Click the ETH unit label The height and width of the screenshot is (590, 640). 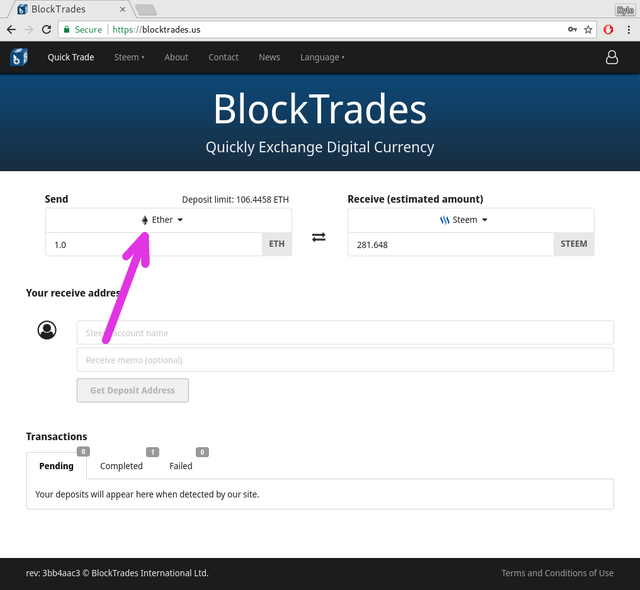click(277, 244)
